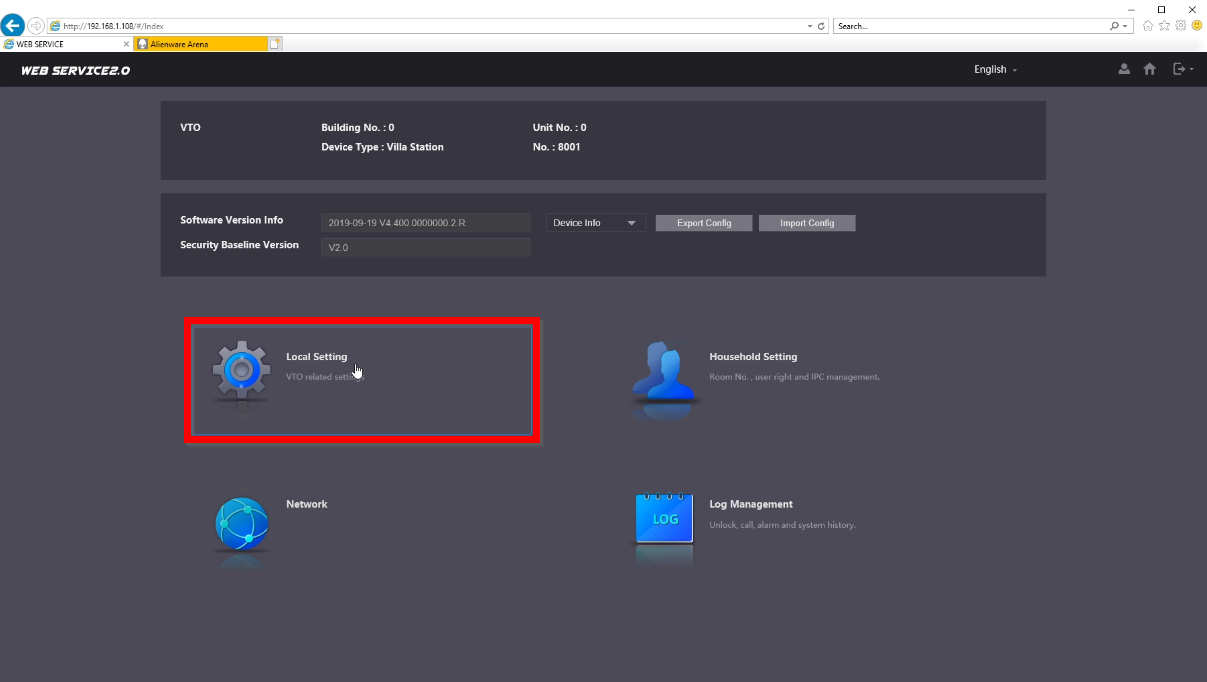
Task: Click 'Building No. : 0' text
Action: tap(357, 128)
